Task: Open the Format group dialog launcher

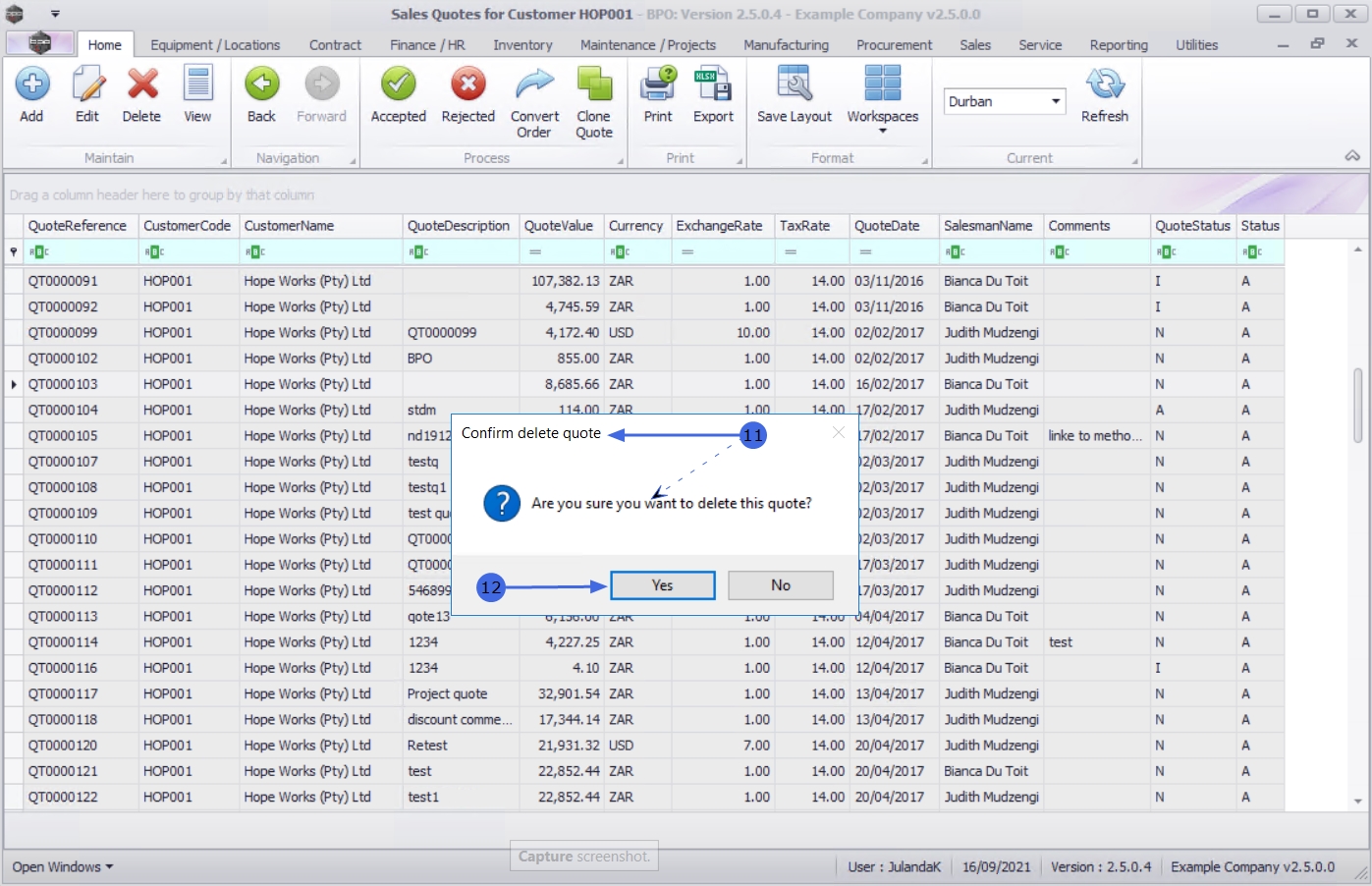Action: pos(924,161)
